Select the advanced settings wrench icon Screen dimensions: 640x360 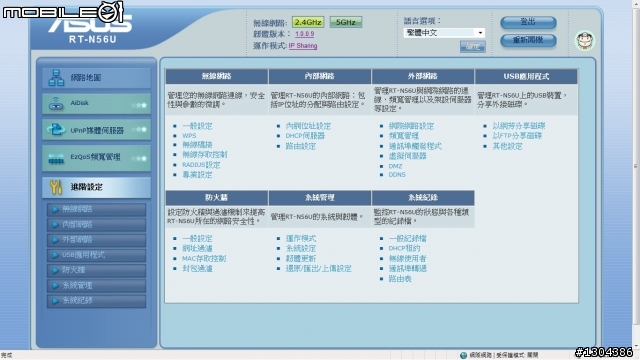(56, 187)
